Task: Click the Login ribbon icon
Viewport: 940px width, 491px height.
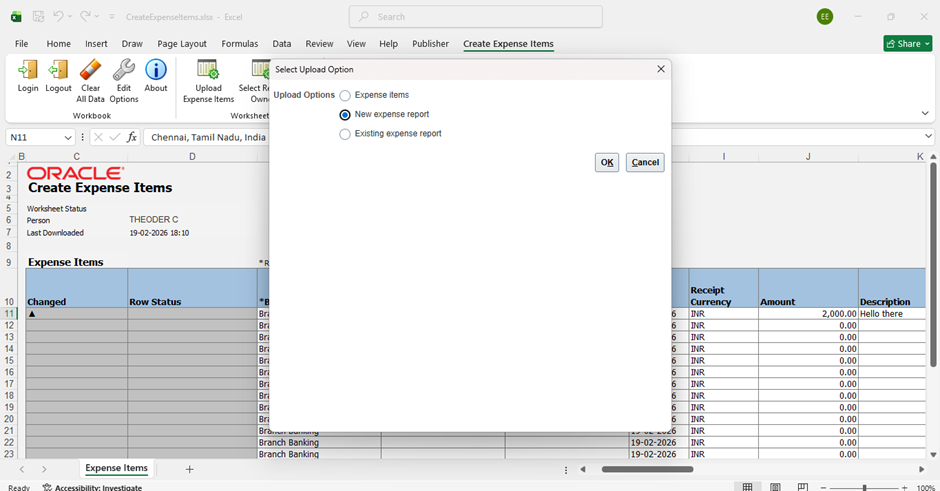Action: [x=28, y=70]
